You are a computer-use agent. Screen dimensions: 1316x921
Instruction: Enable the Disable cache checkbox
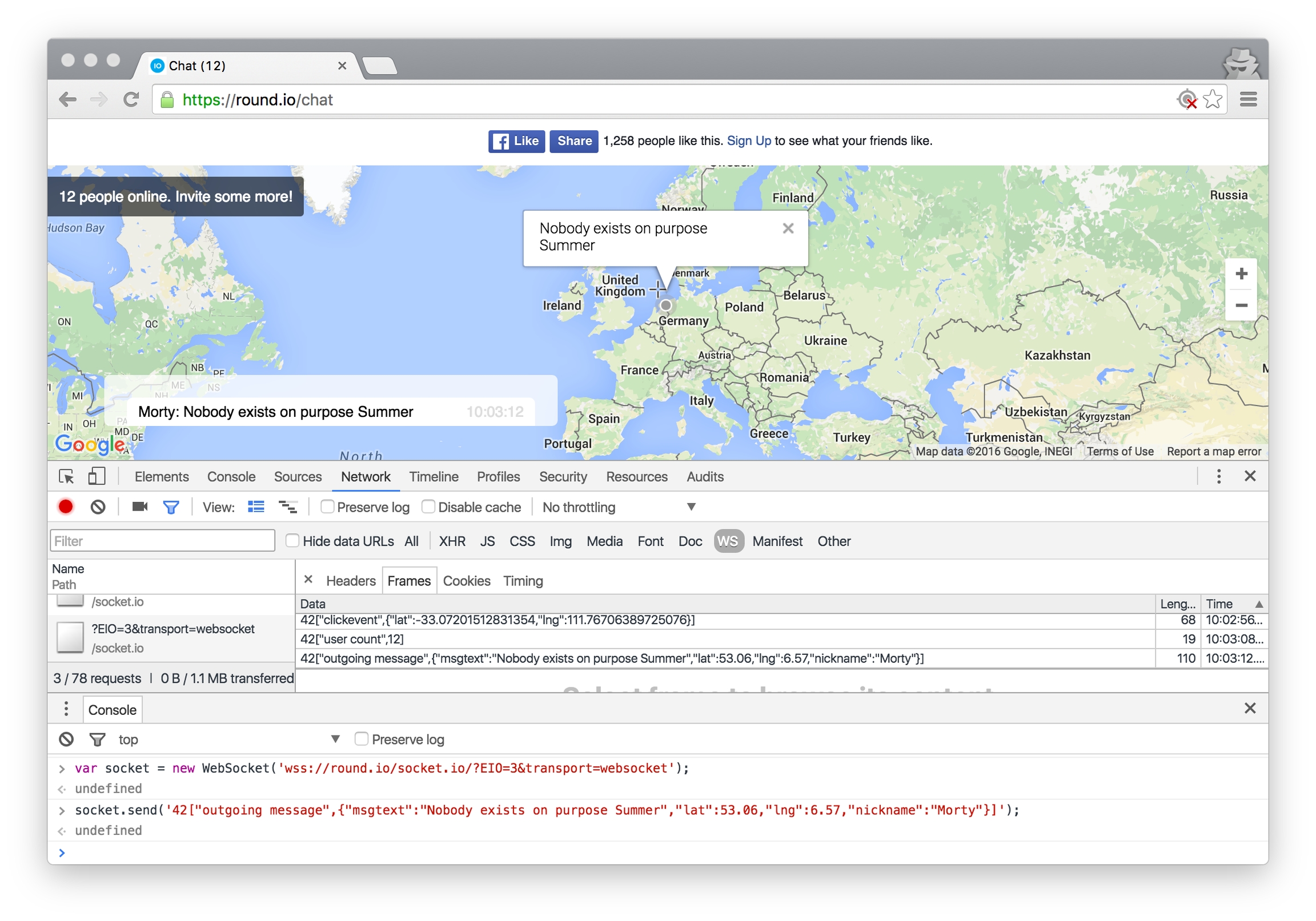coord(428,507)
